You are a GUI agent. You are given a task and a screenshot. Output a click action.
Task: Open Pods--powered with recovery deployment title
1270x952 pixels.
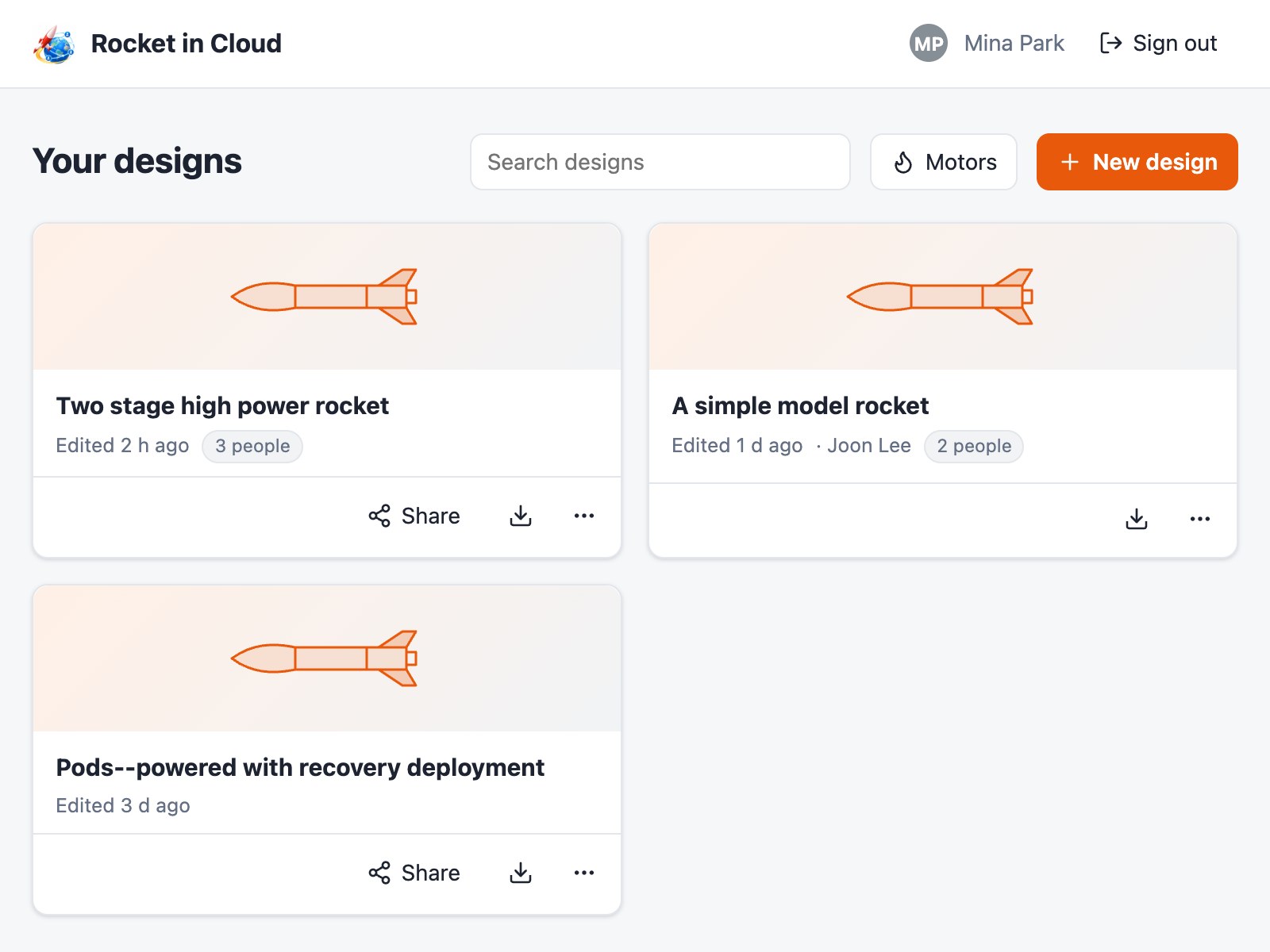pos(300,767)
